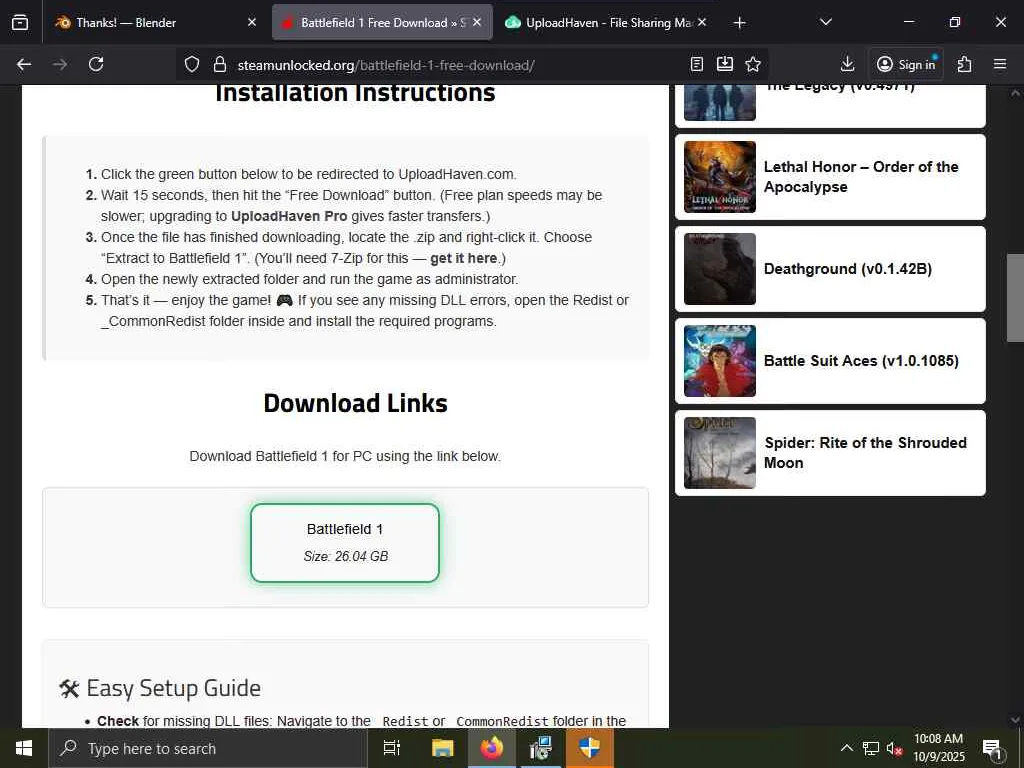This screenshot has height=768, width=1024.
Task: Open tracking protection shield icon
Action: click(x=191, y=65)
